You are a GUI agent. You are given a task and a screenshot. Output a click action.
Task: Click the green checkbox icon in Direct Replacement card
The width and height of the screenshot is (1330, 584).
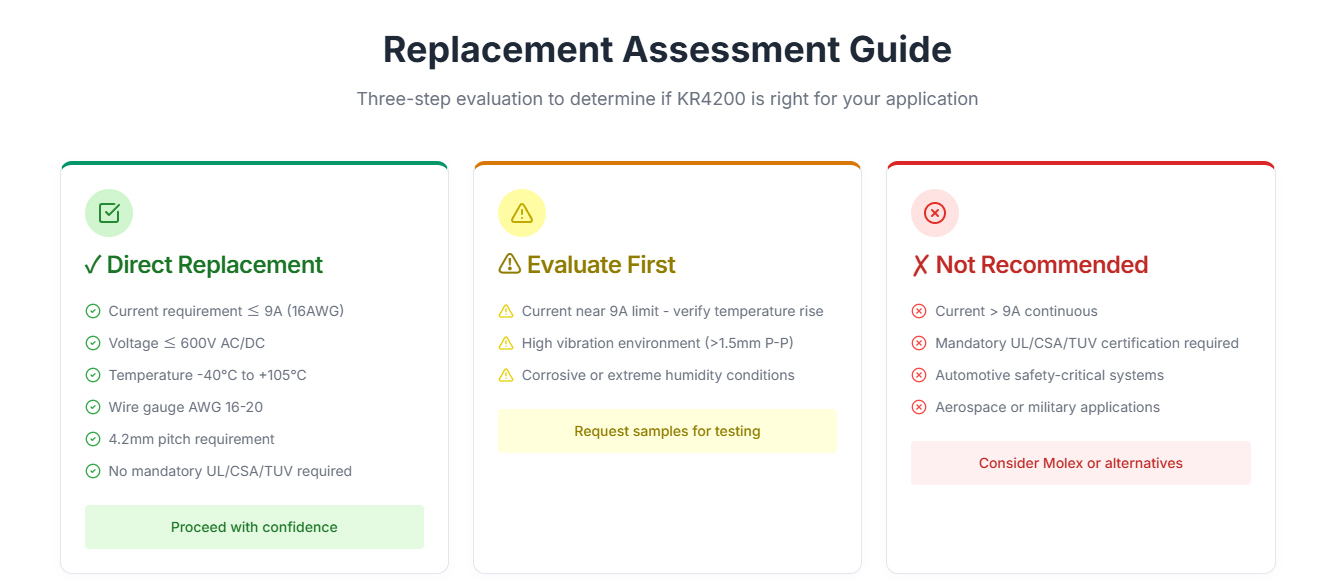click(x=109, y=213)
